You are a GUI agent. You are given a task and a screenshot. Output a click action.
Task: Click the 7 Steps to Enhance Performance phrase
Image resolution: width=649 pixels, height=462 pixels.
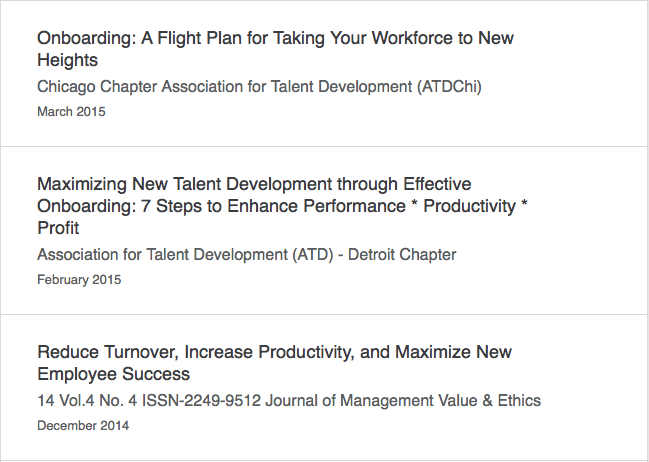273,206
